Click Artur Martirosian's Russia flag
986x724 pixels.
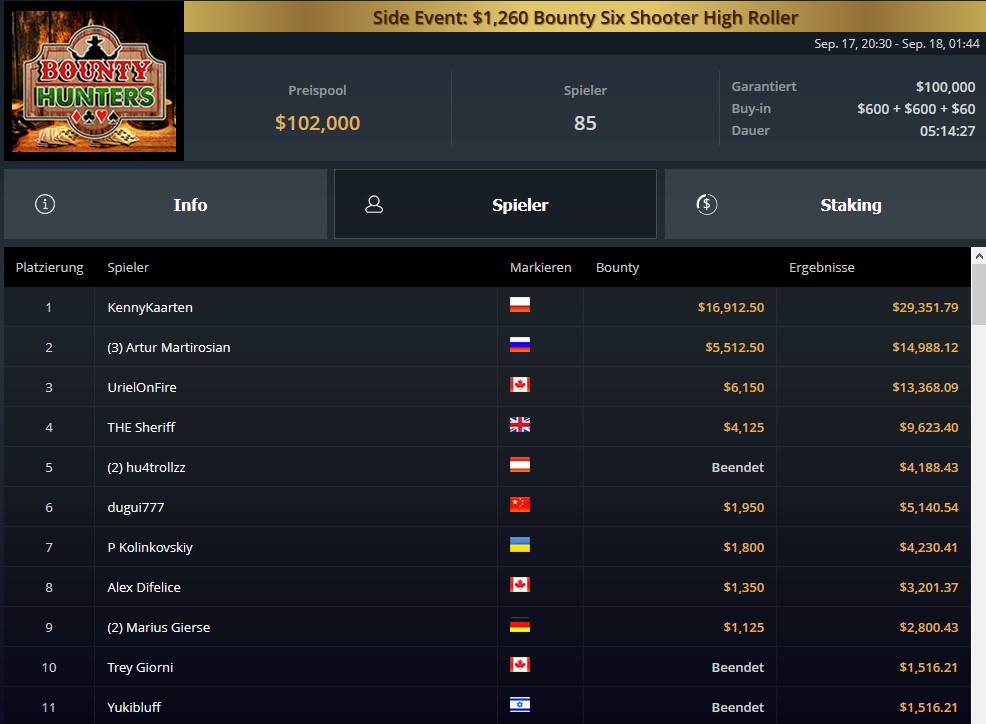(519, 345)
